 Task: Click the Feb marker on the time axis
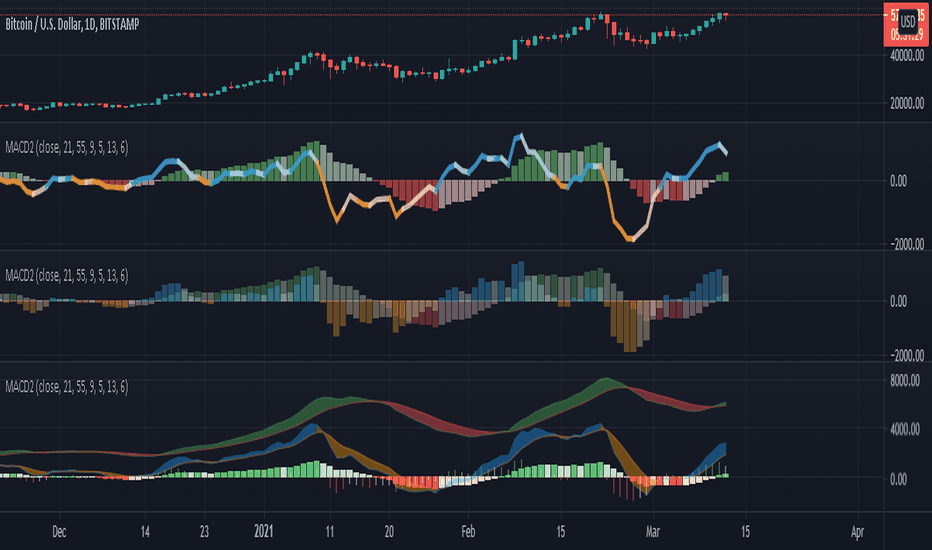468,532
